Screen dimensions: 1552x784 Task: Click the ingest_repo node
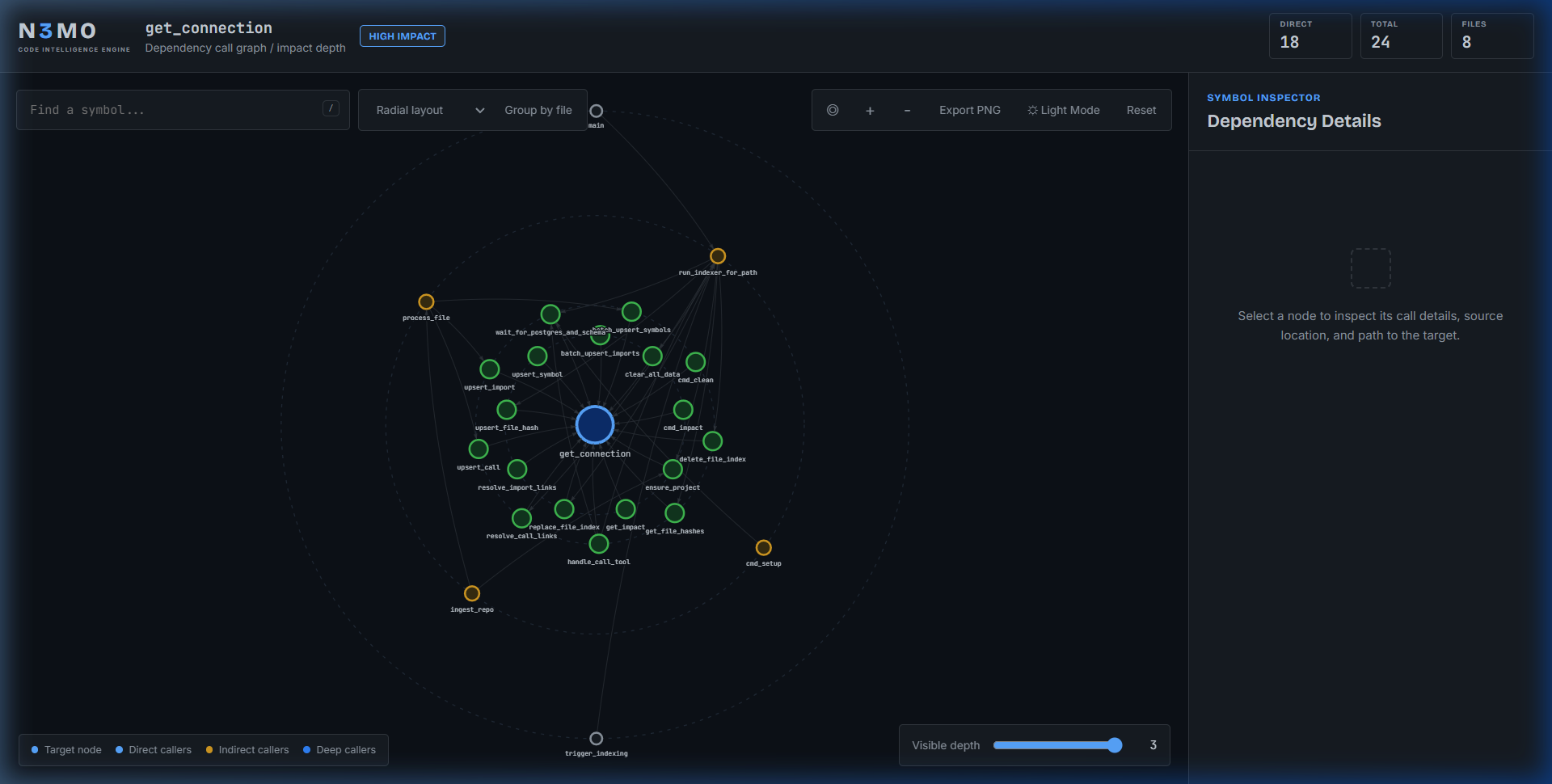tap(472, 593)
